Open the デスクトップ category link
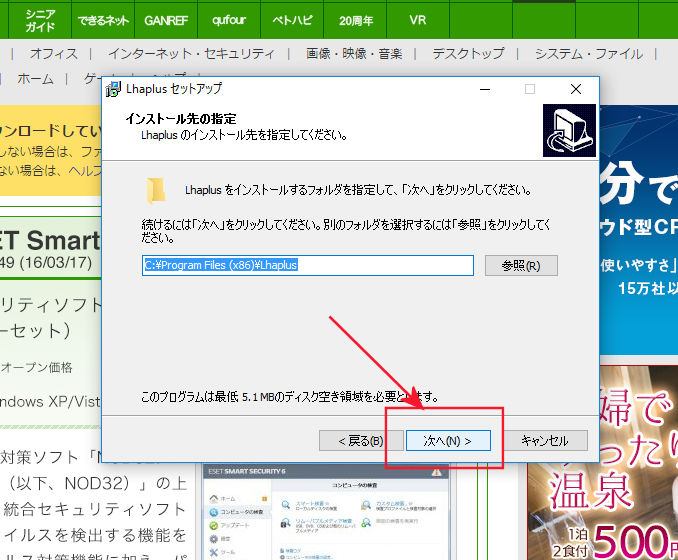Viewport: 678px width, 560px height. pyautogui.click(x=468, y=54)
